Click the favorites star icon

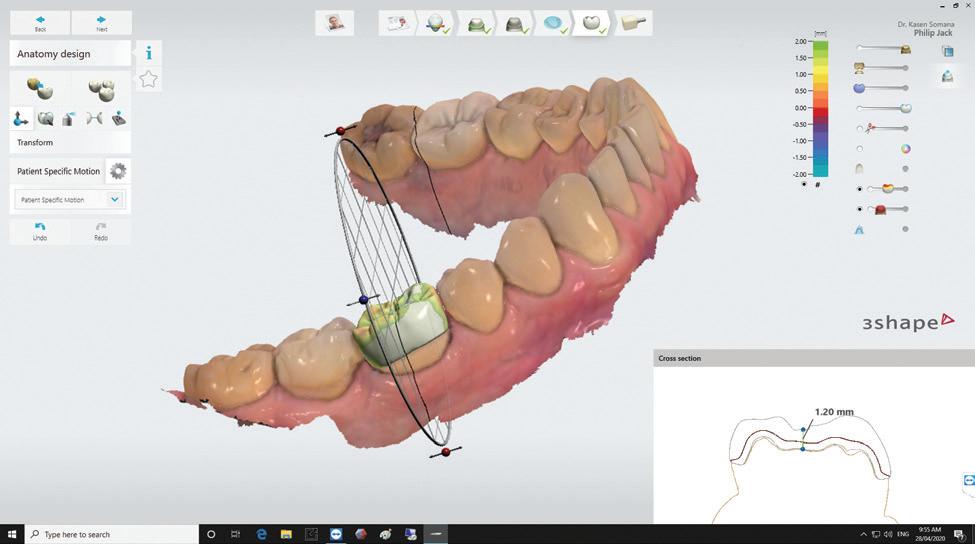click(149, 79)
